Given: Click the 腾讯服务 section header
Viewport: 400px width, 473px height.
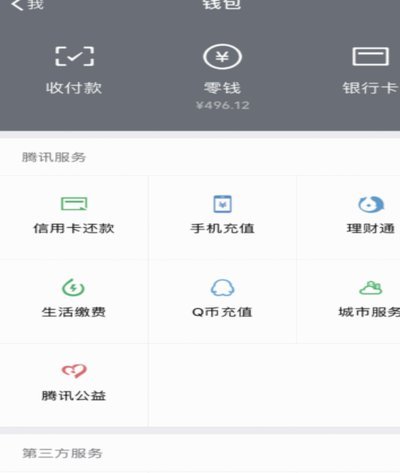Looking at the screenshot, I should point(54,157).
